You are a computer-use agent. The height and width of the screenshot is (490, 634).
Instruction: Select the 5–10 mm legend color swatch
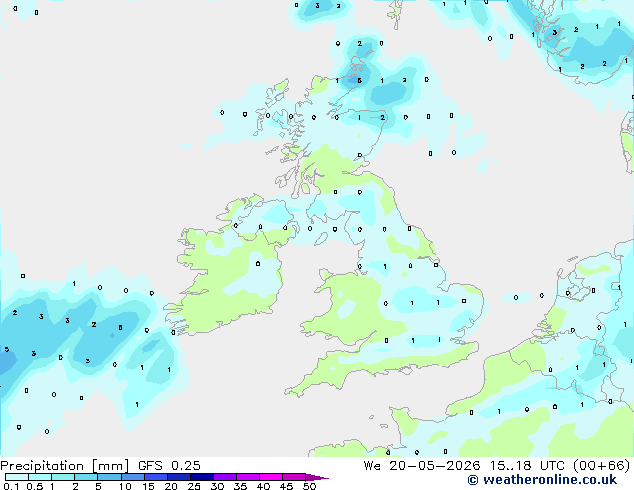tap(109, 477)
